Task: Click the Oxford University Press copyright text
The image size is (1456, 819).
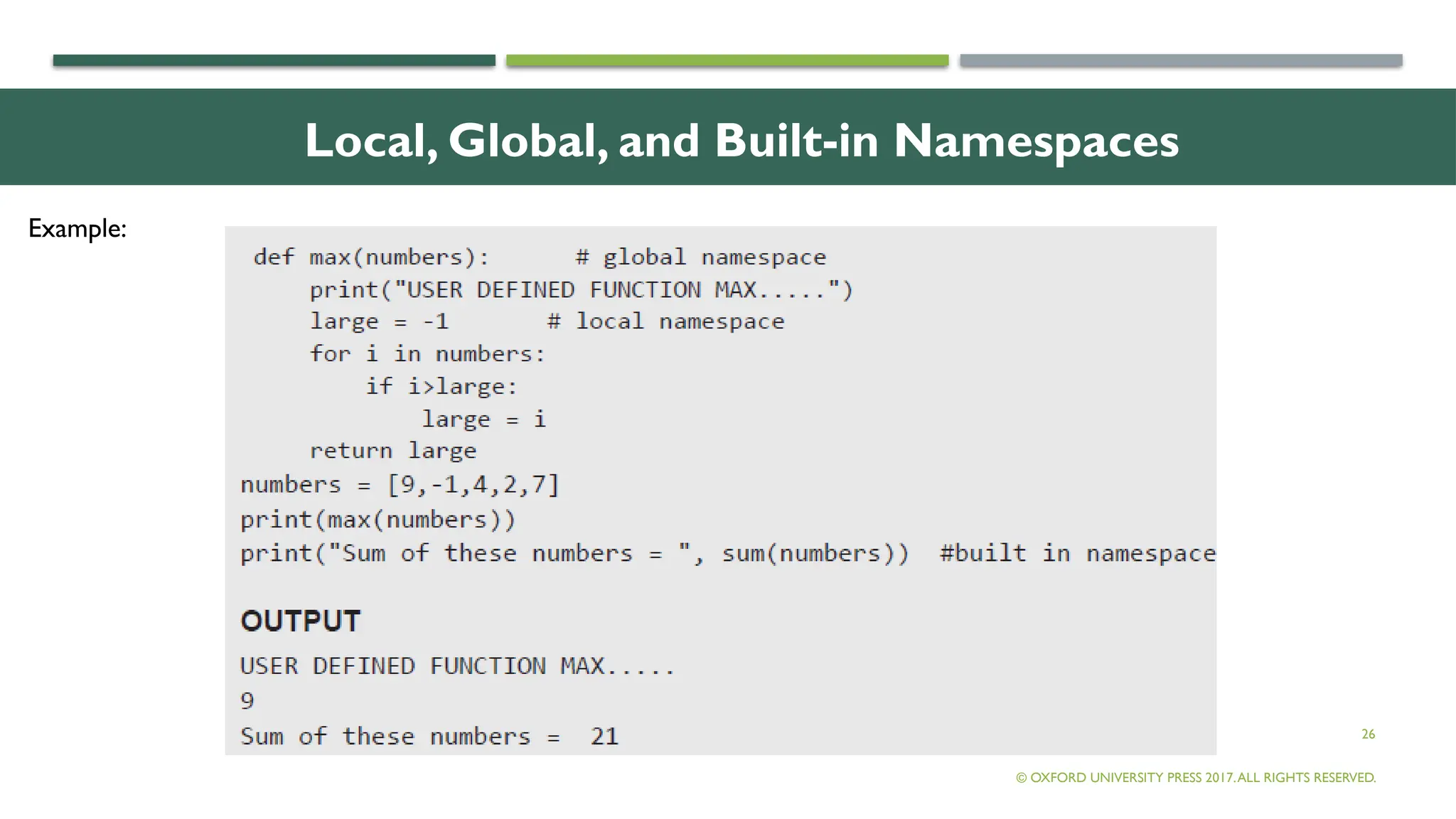Action: pos(1196,777)
